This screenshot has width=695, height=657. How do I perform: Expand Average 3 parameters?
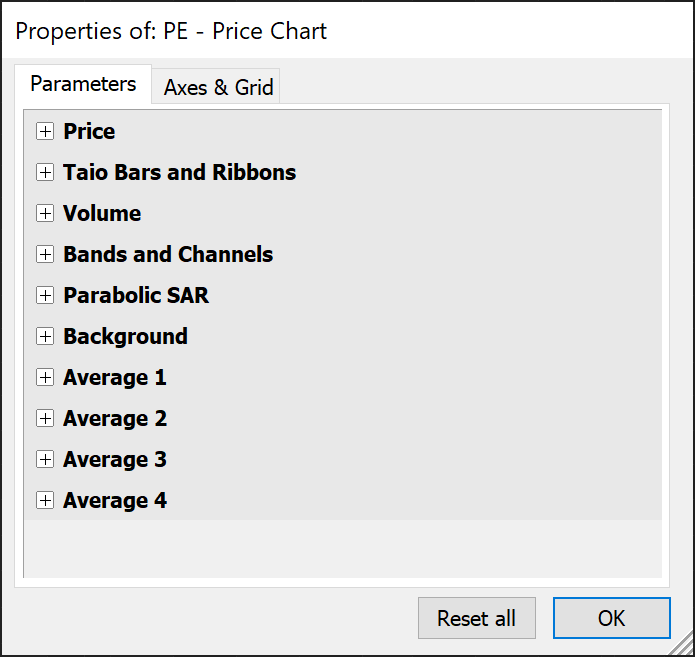(45, 459)
